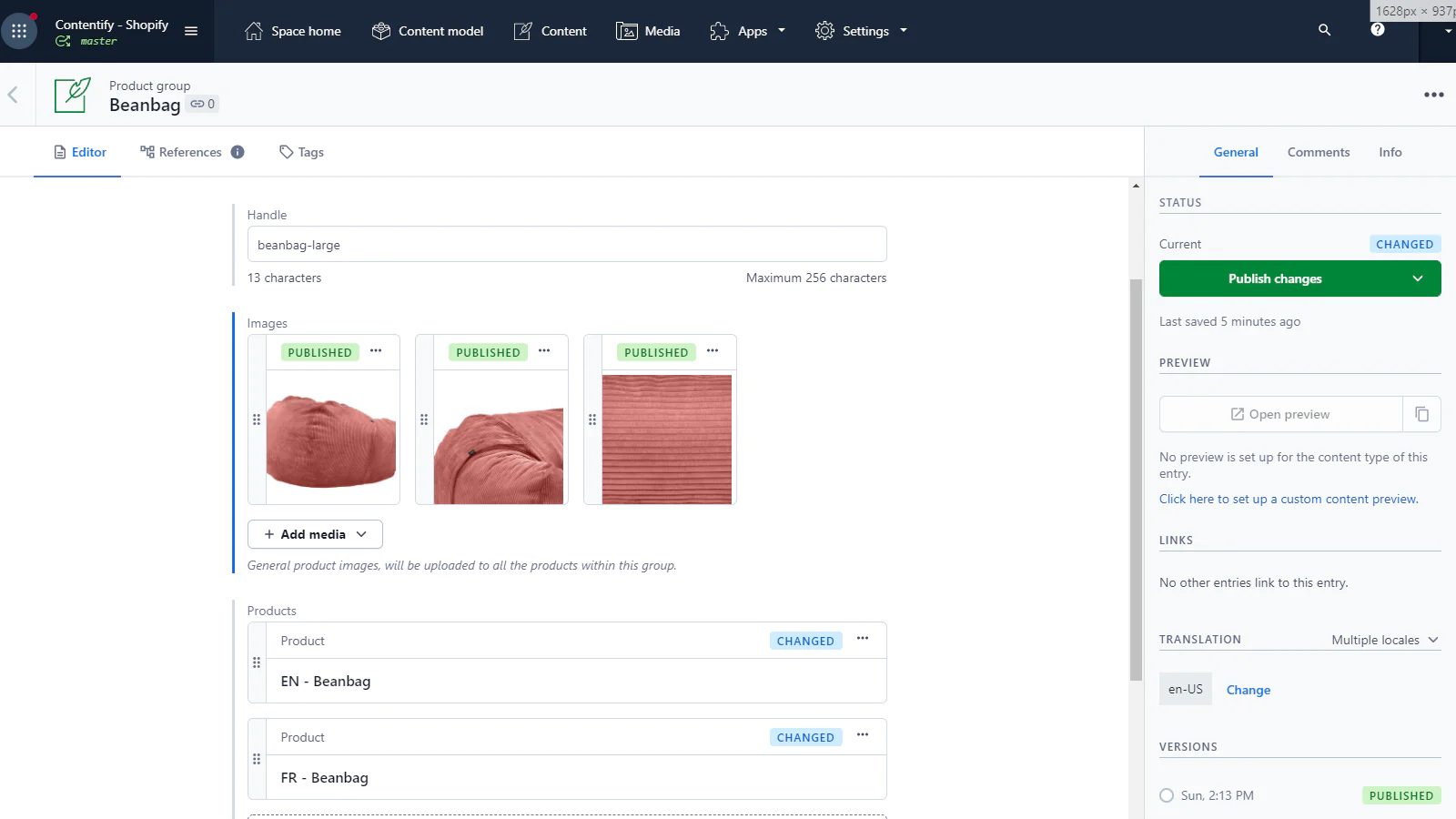Open actions menu of first image
The height and width of the screenshot is (819, 1456).
[x=376, y=351]
